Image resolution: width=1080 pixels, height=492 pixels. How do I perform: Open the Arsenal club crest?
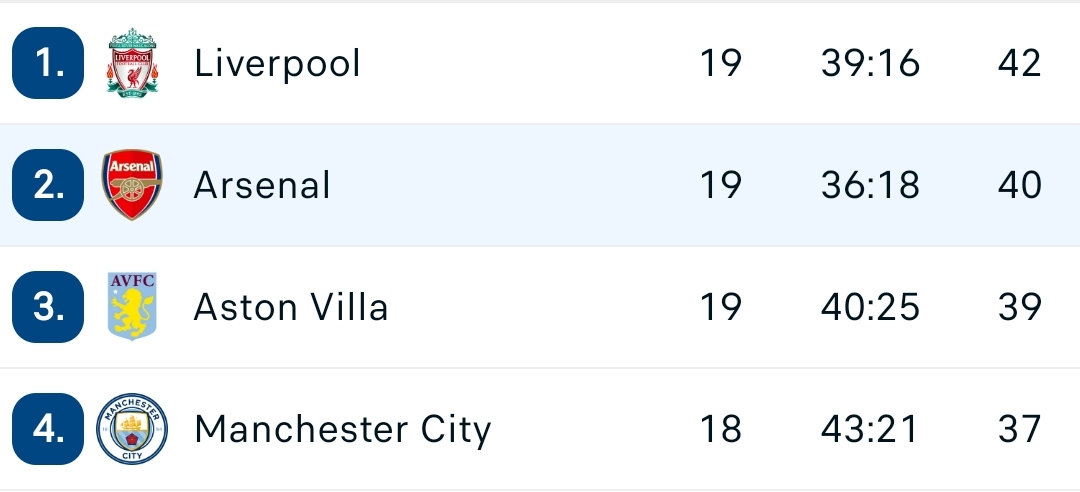coord(132,185)
